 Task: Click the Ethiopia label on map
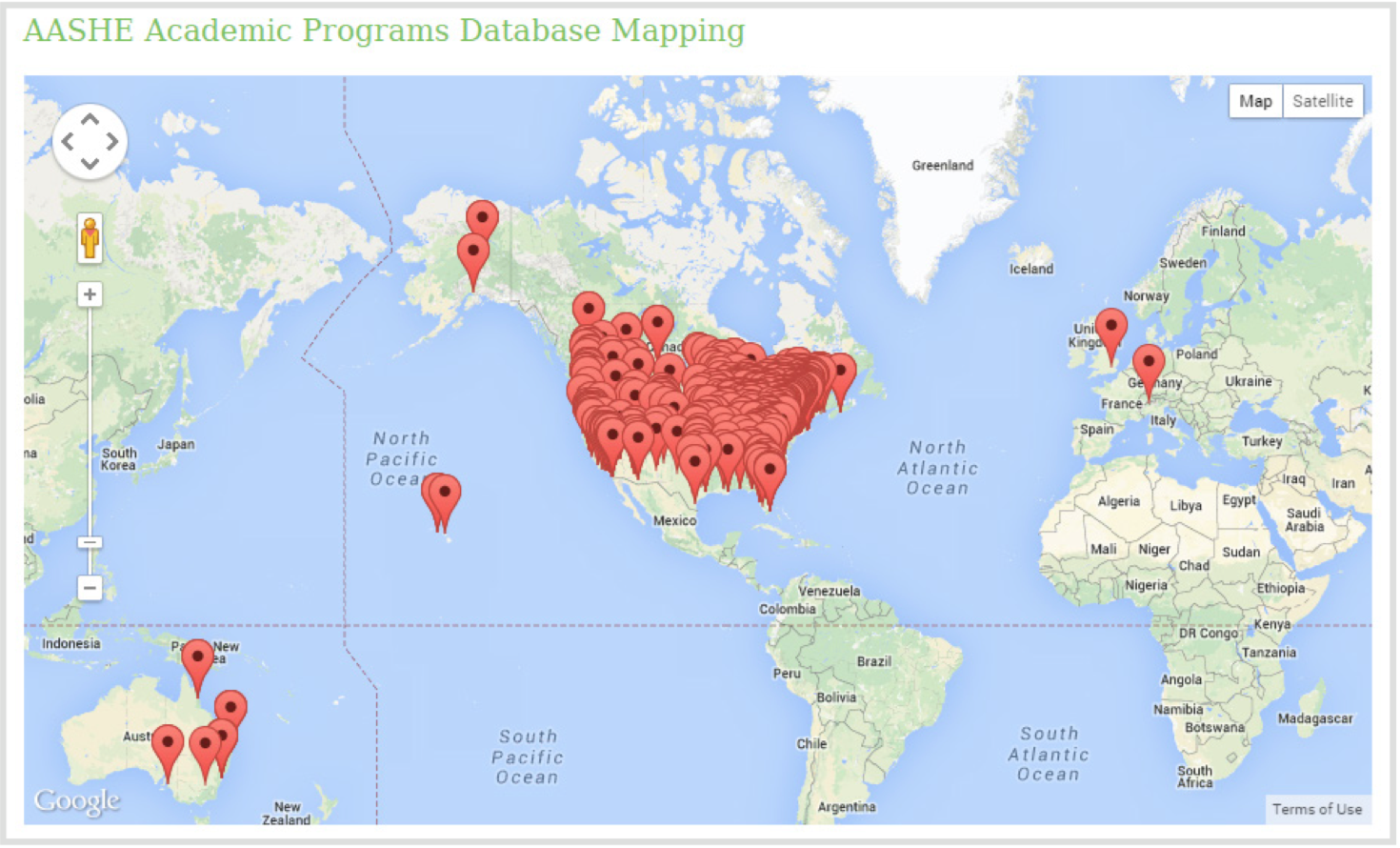point(1280,588)
